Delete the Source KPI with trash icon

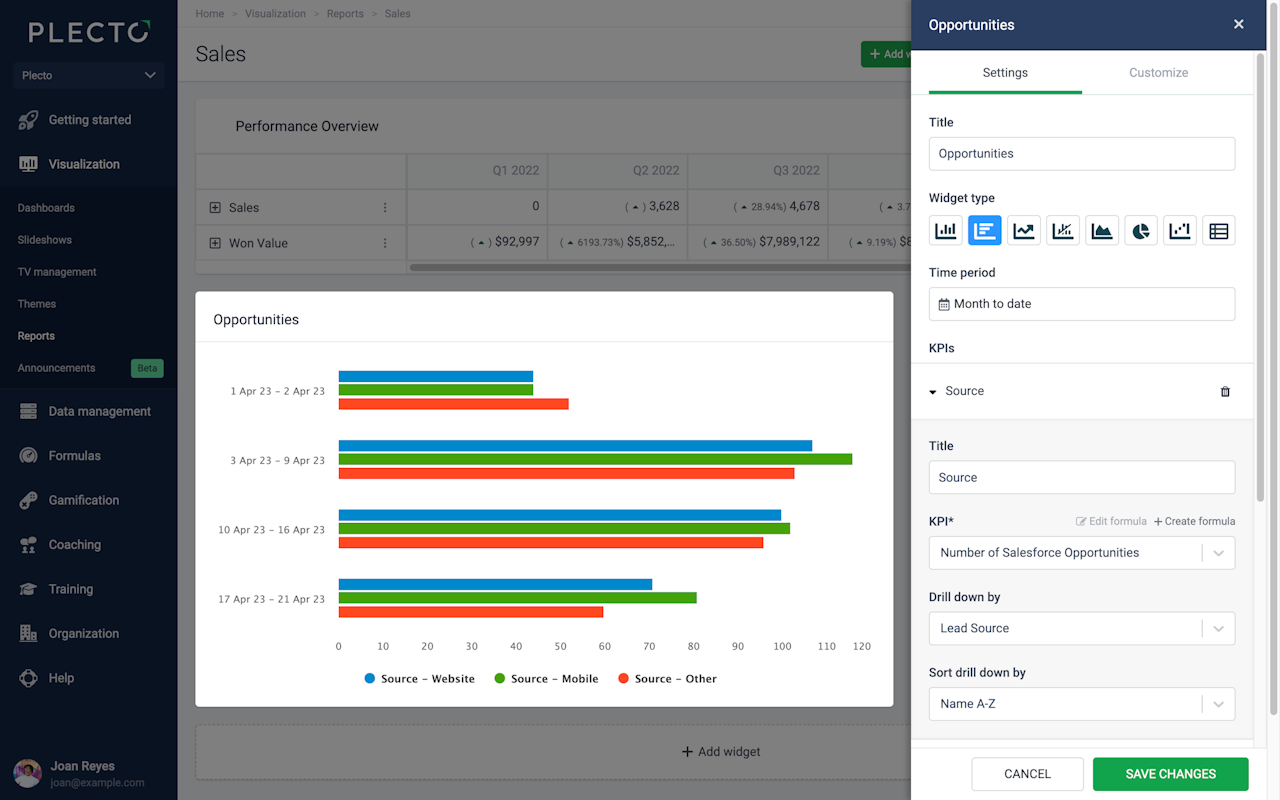pos(1225,392)
